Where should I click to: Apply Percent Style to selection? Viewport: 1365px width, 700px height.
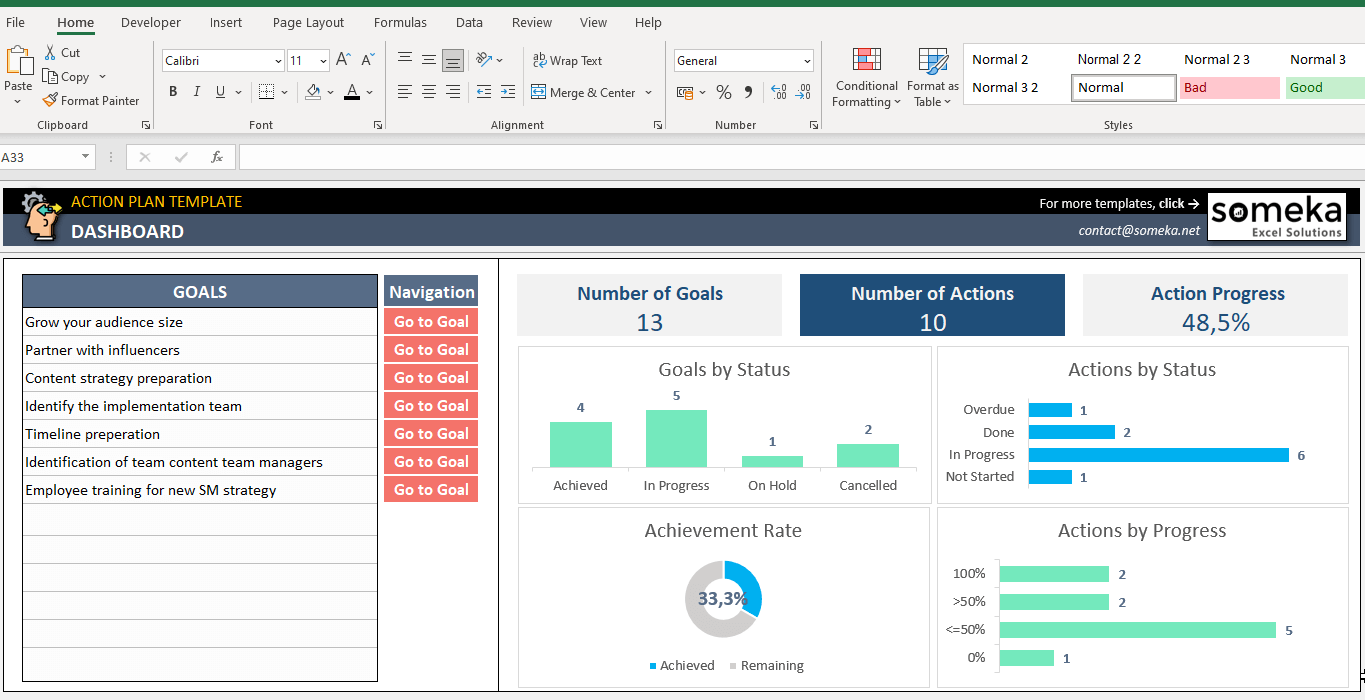tap(723, 92)
